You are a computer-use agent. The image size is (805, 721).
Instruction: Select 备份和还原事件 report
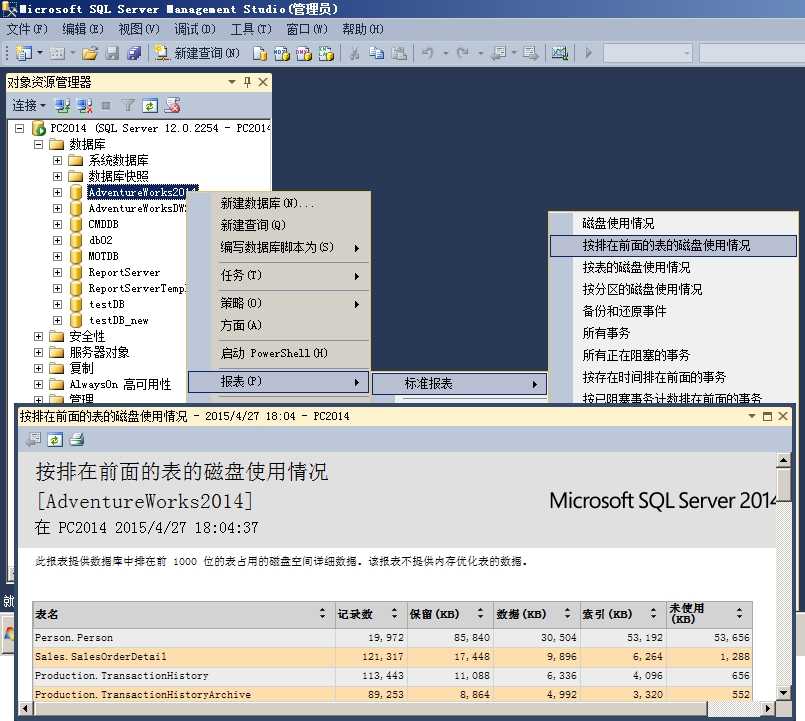point(674,311)
